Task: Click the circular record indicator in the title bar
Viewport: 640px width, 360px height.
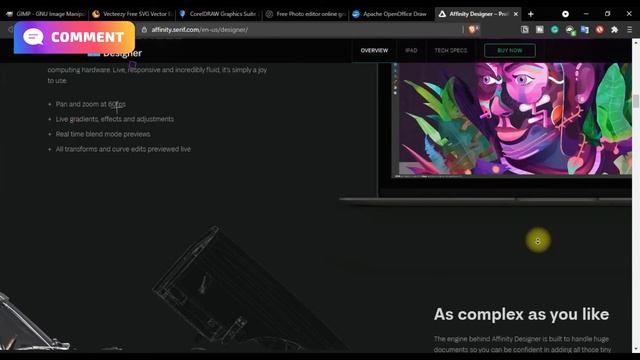Action: [565, 14]
